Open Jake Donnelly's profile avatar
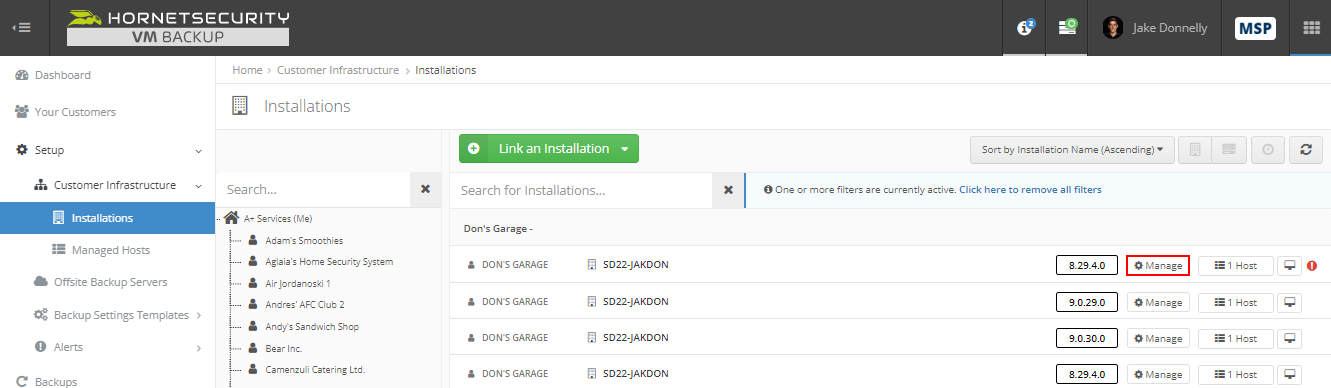Viewport: 1331px width, 388px height. tap(1113, 28)
